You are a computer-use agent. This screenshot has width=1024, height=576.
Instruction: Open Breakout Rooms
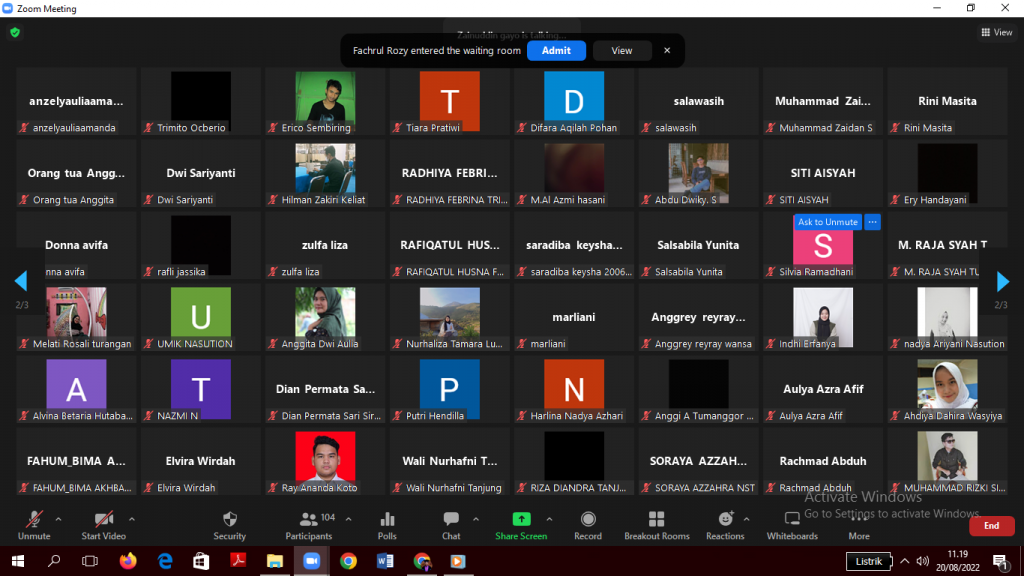tap(656, 519)
